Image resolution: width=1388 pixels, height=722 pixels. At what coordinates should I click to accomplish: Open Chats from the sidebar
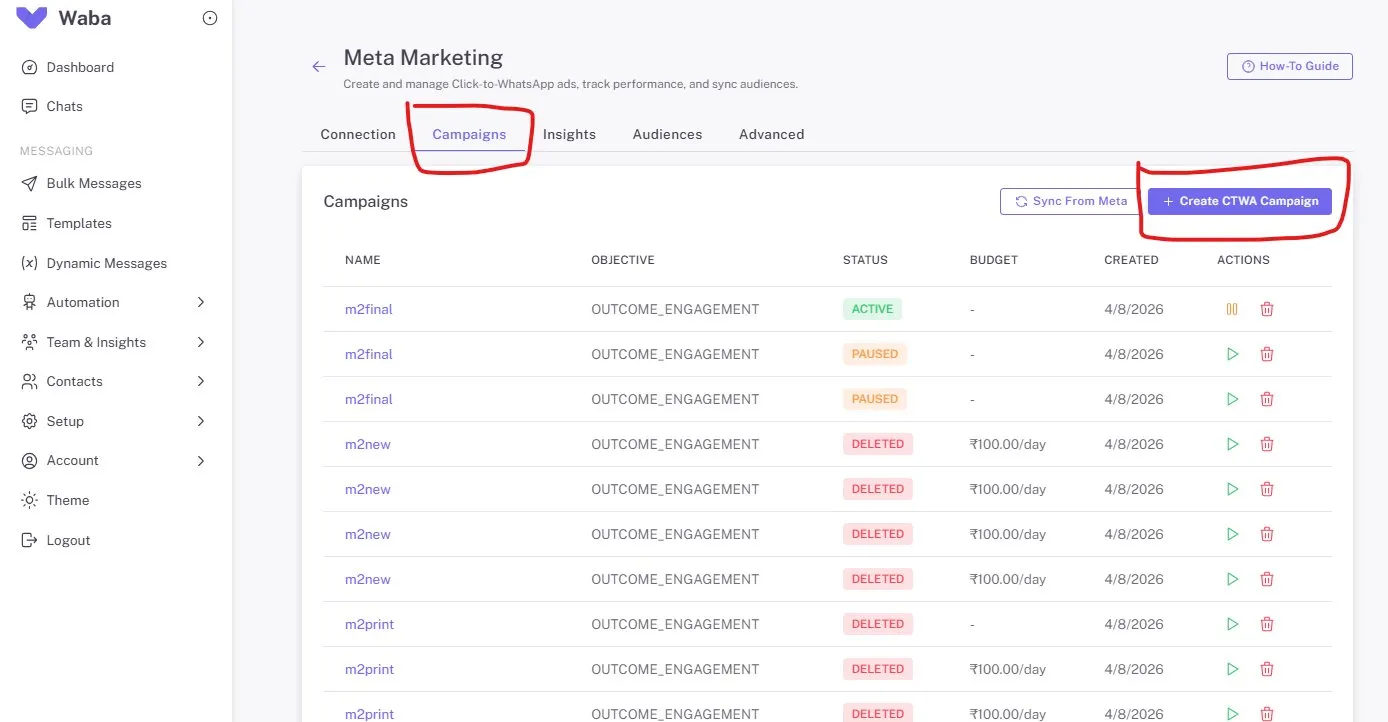coord(64,106)
